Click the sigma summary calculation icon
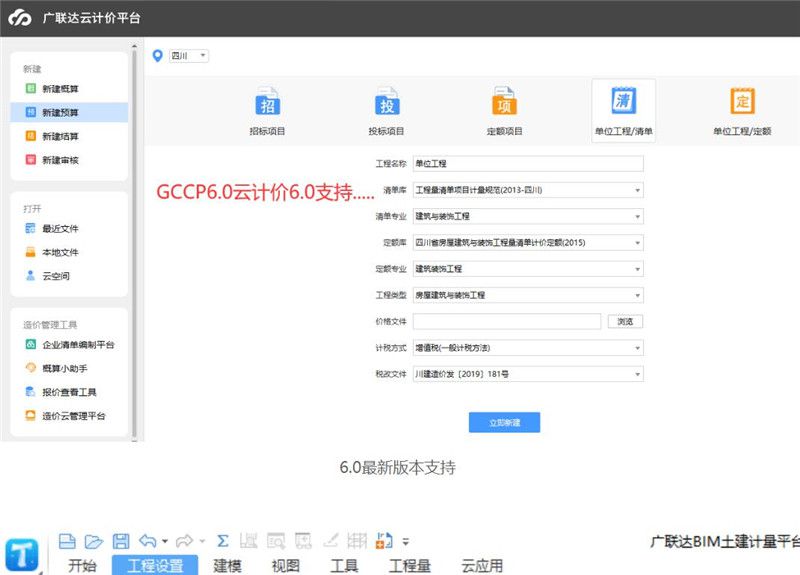The height and width of the screenshot is (575, 800). click(x=222, y=541)
